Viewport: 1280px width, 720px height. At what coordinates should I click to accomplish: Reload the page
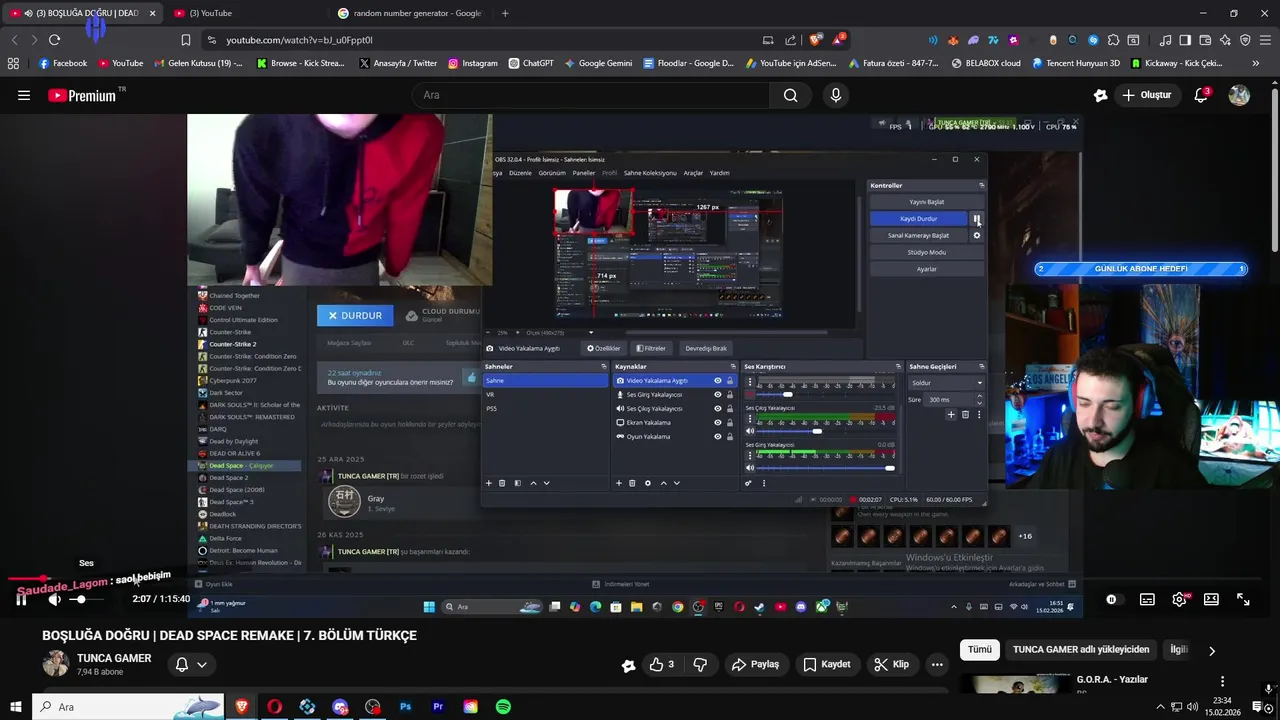pos(54,40)
